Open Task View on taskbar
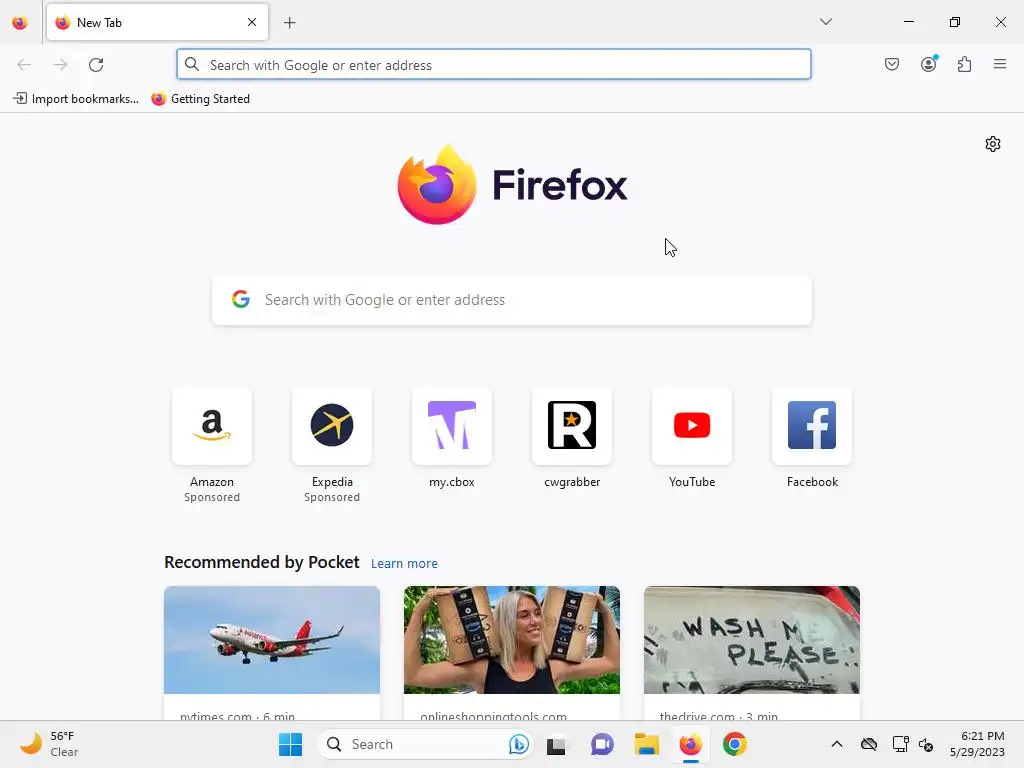The image size is (1024, 768). (556, 744)
